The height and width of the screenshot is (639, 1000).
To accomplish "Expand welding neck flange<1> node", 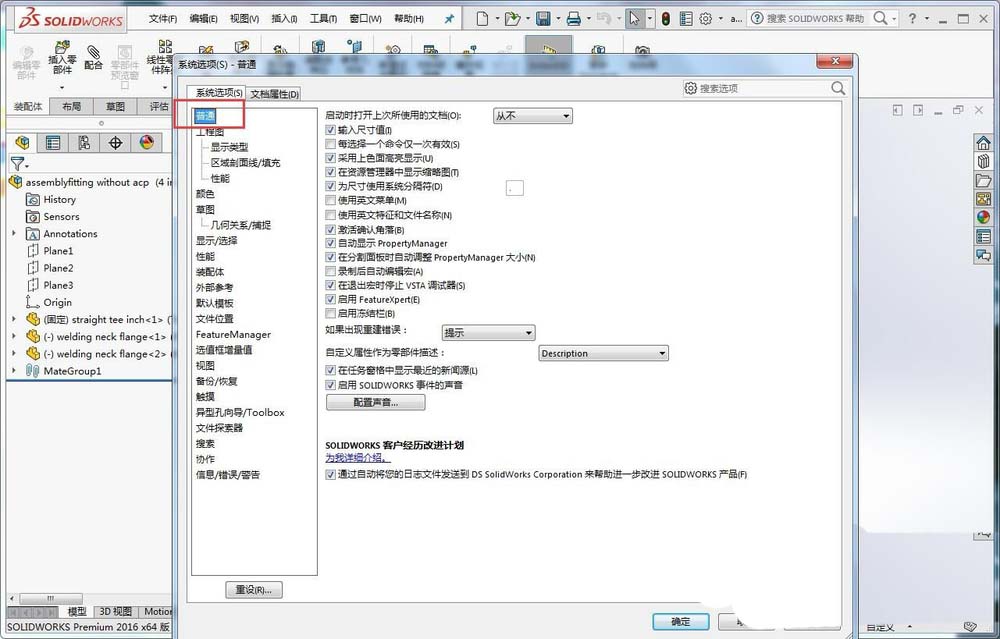I will point(14,335).
